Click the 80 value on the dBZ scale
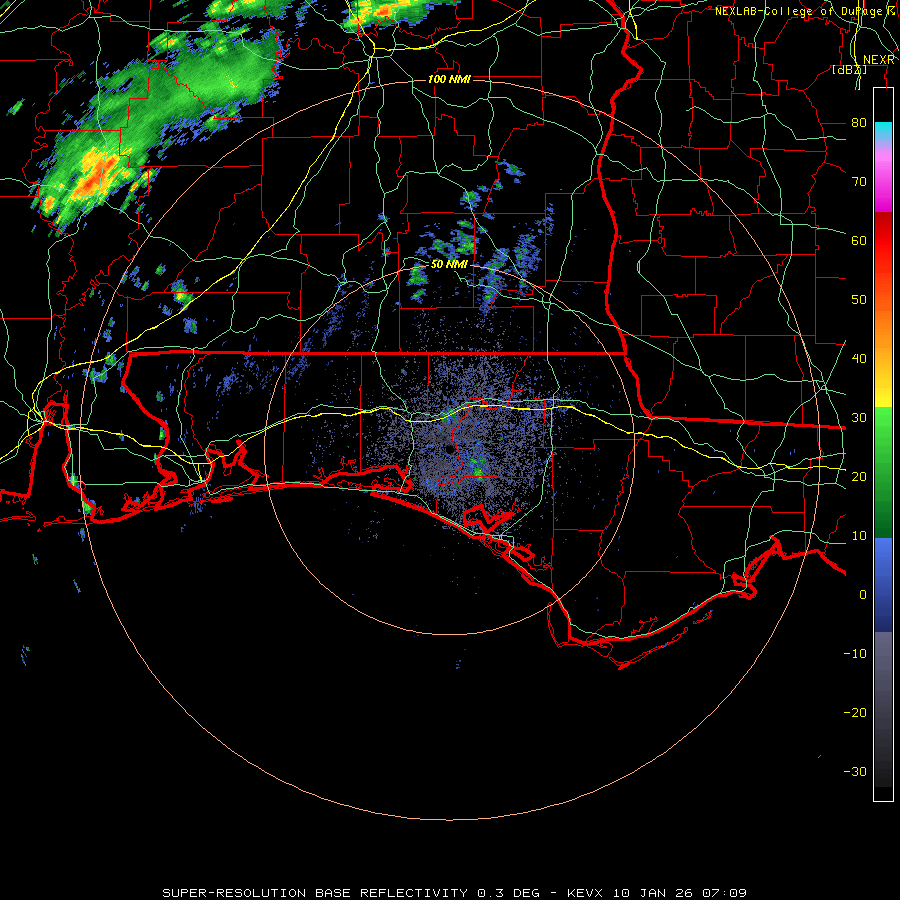Image resolution: width=900 pixels, height=900 pixels. pos(859,123)
